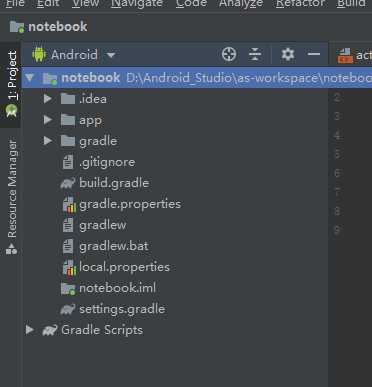
Task: Select the app tree item text
Action: pyautogui.click(x=90, y=120)
